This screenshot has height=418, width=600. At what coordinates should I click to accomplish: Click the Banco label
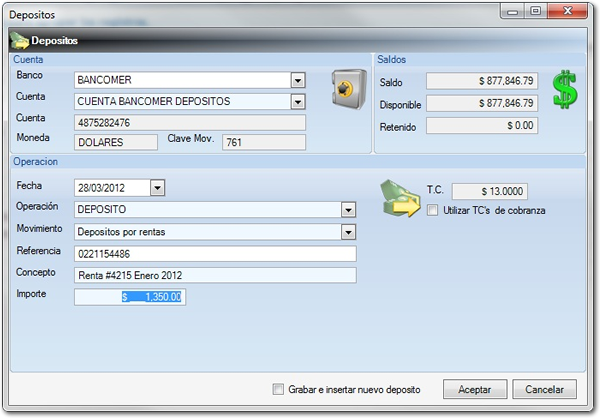pyautogui.click(x=29, y=75)
